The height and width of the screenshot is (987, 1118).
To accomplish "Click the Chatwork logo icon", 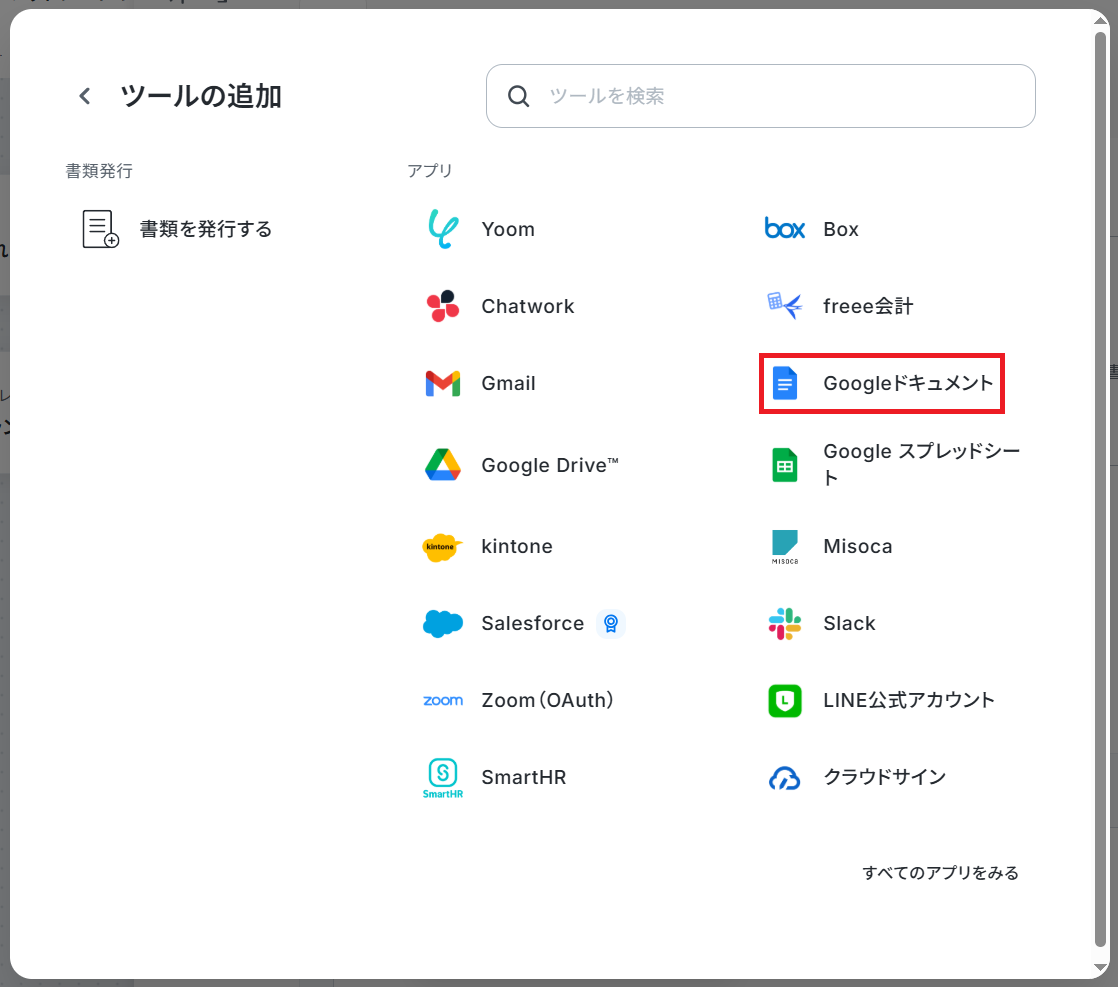I will [443, 306].
